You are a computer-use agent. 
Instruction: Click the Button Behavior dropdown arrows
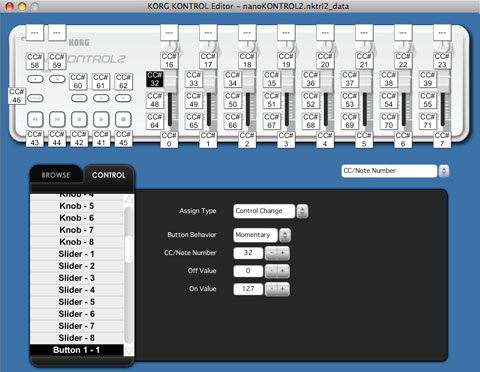click(x=285, y=235)
